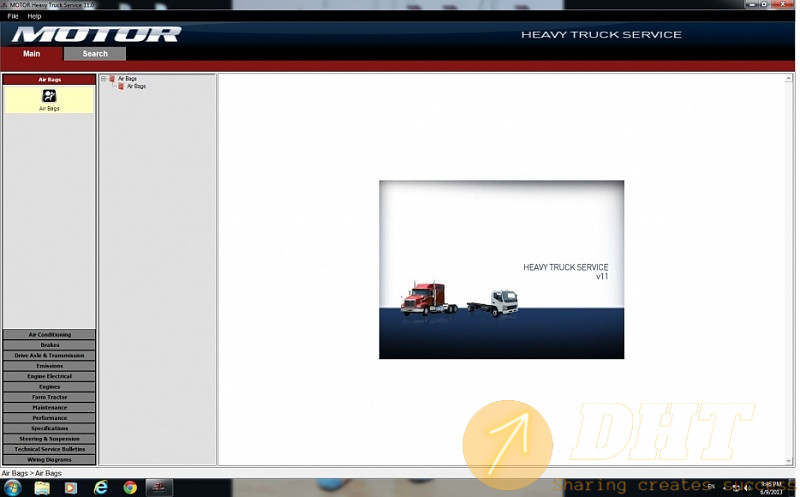This screenshot has width=800, height=497.
Task: Click the child Air Bags book icon
Action: (x=121, y=86)
